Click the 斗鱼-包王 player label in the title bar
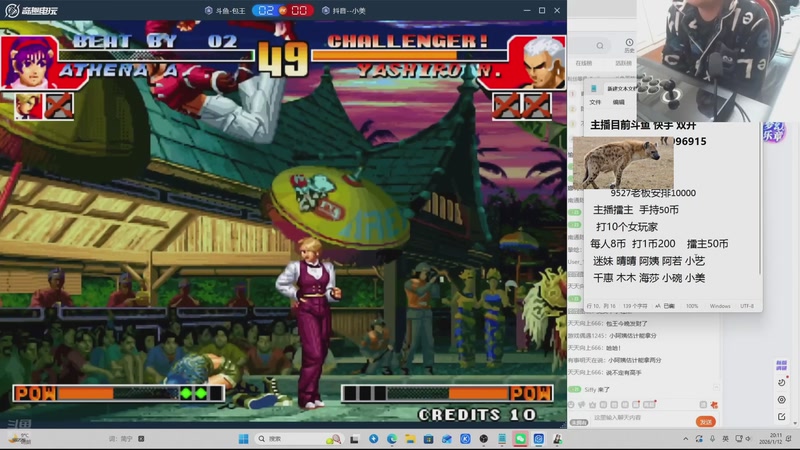 (225, 10)
